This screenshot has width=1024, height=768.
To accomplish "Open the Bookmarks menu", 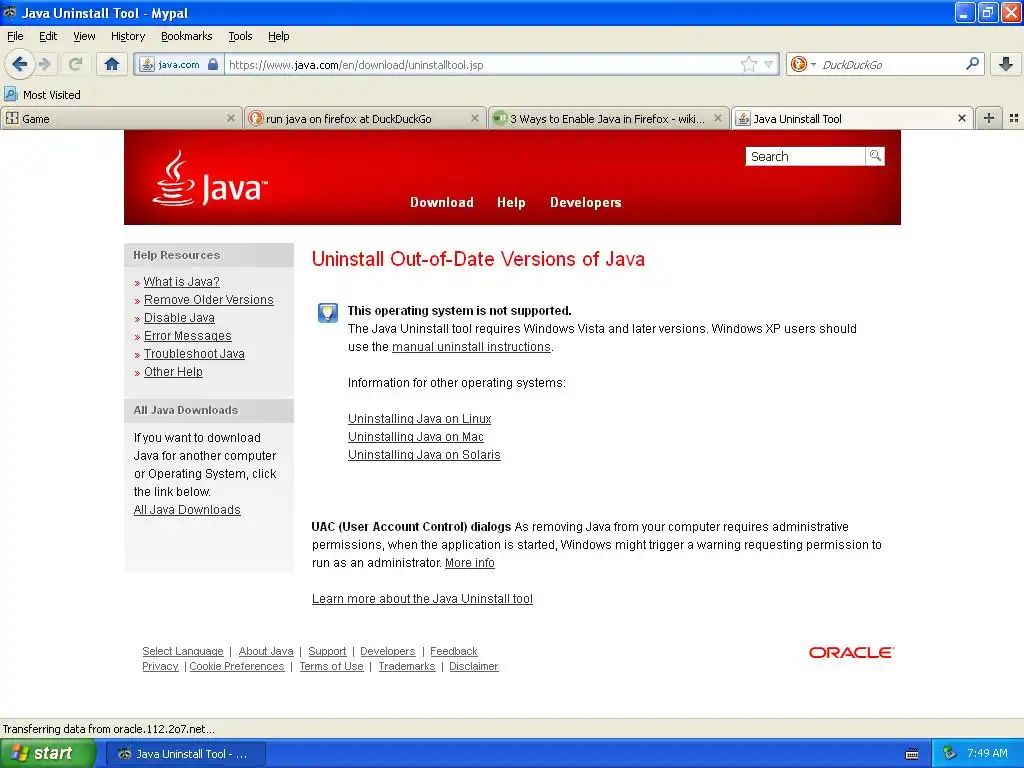I will (x=187, y=36).
